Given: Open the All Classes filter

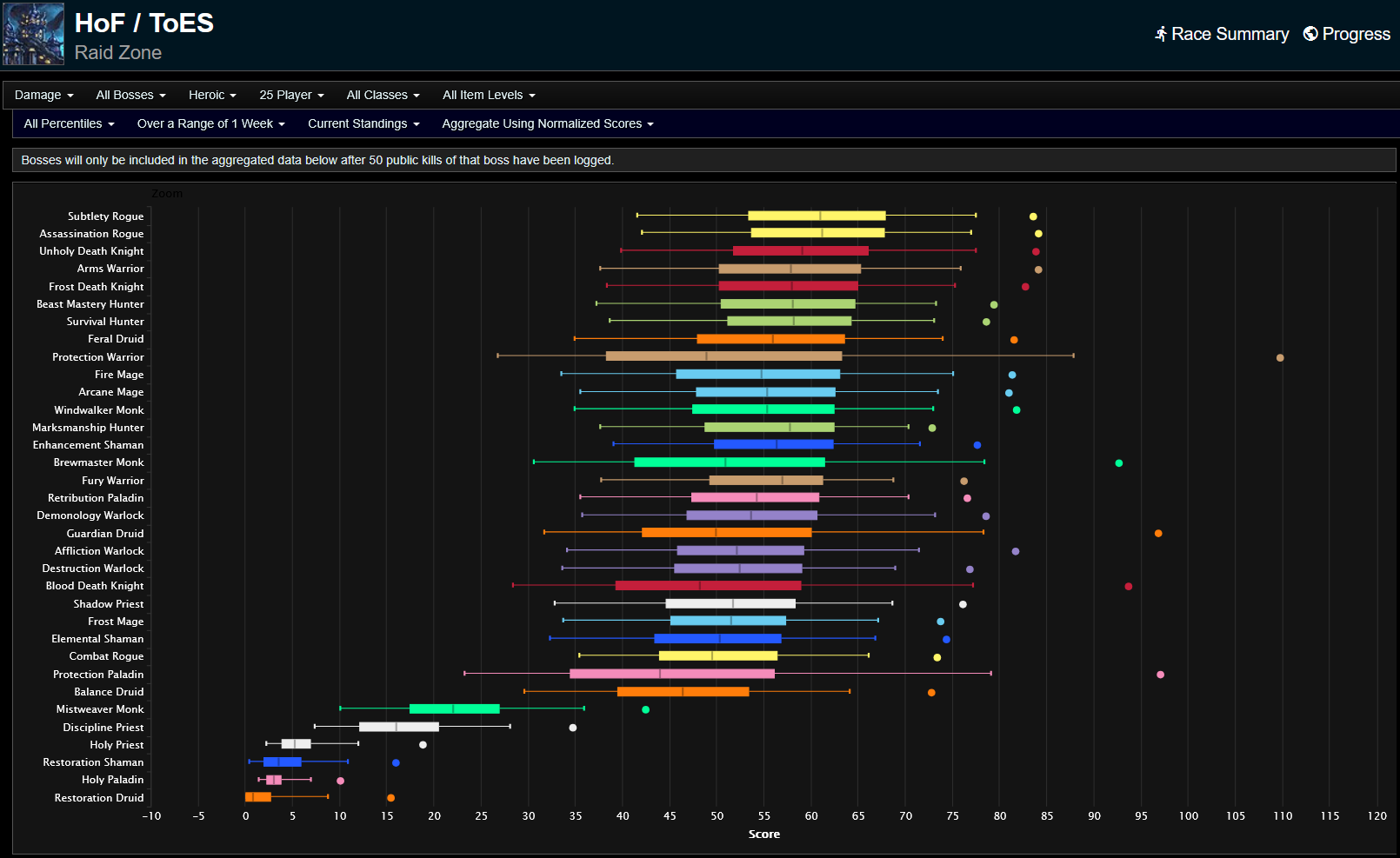Looking at the screenshot, I should point(383,95).
